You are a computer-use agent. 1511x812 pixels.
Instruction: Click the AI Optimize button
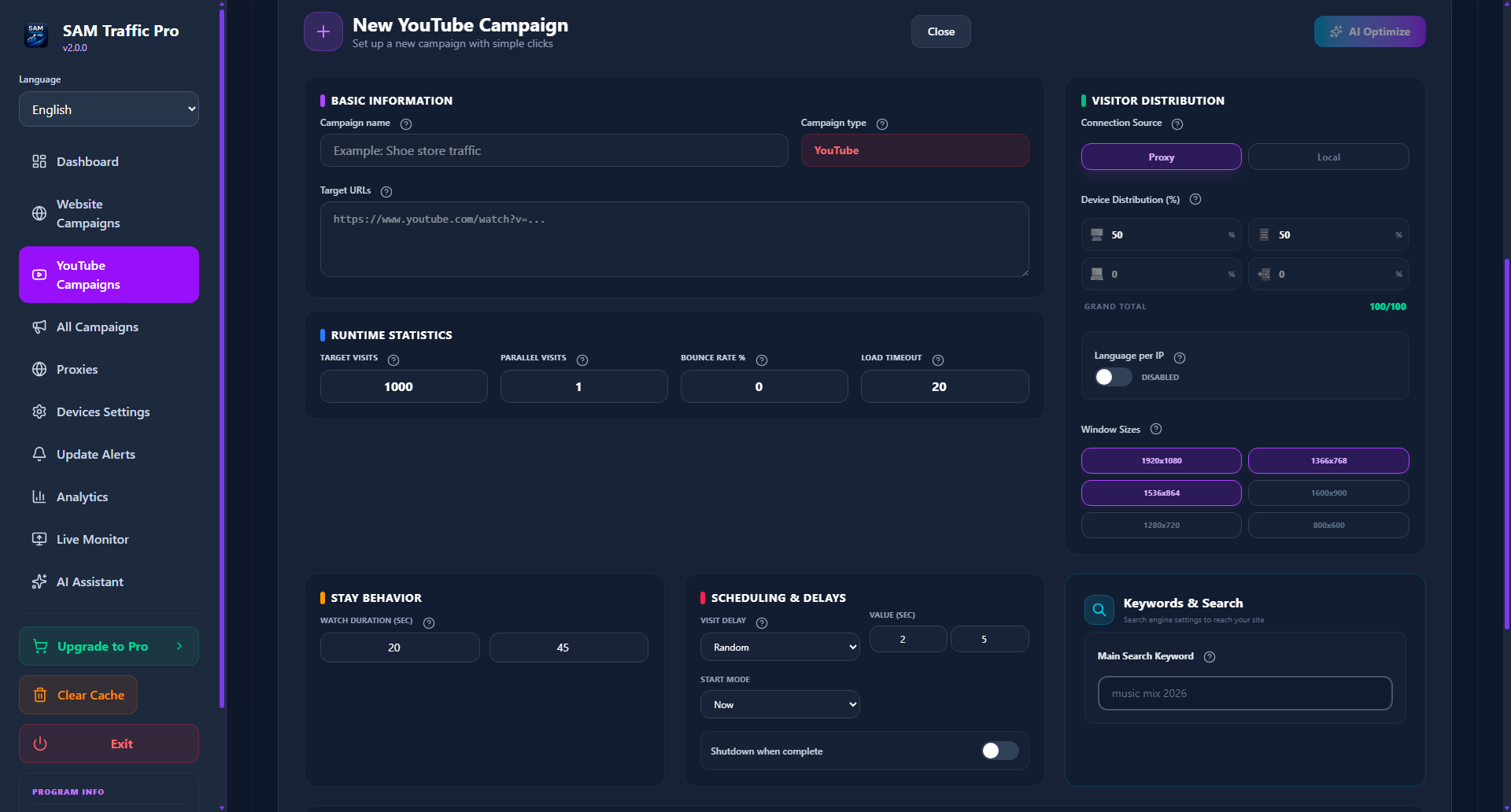[1369, 31]
